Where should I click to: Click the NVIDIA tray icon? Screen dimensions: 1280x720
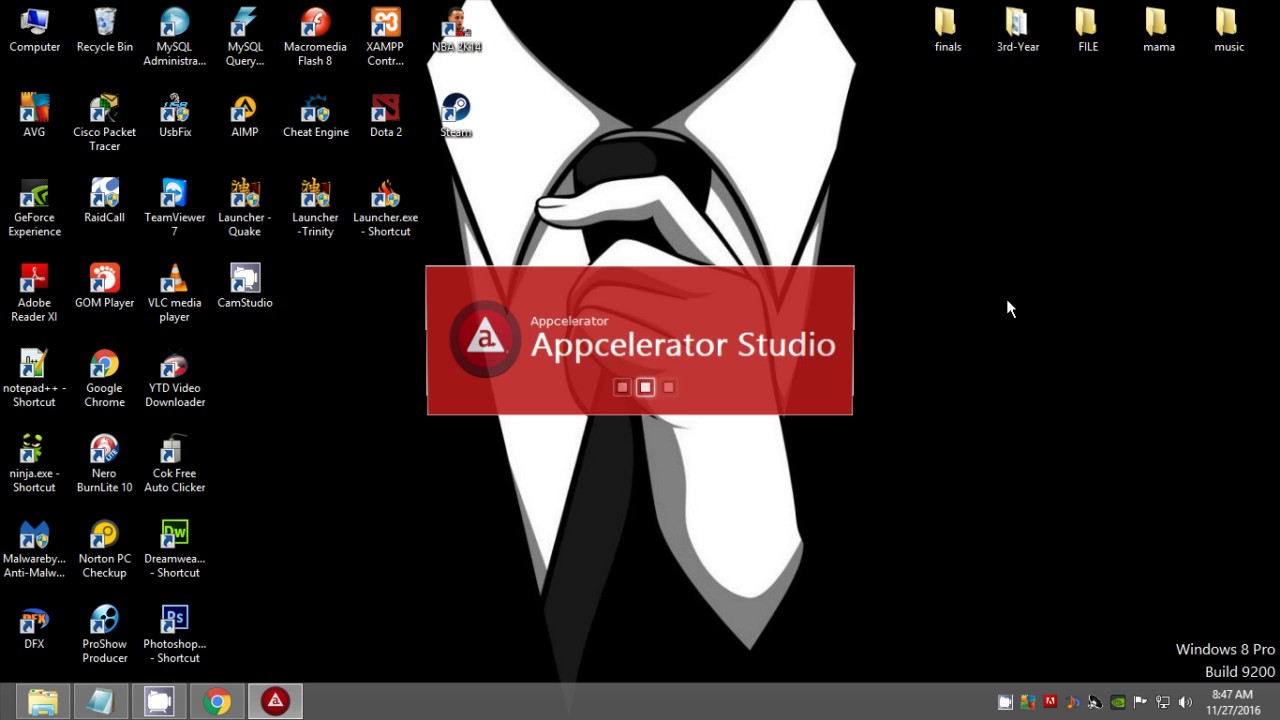coord(1118,702)
